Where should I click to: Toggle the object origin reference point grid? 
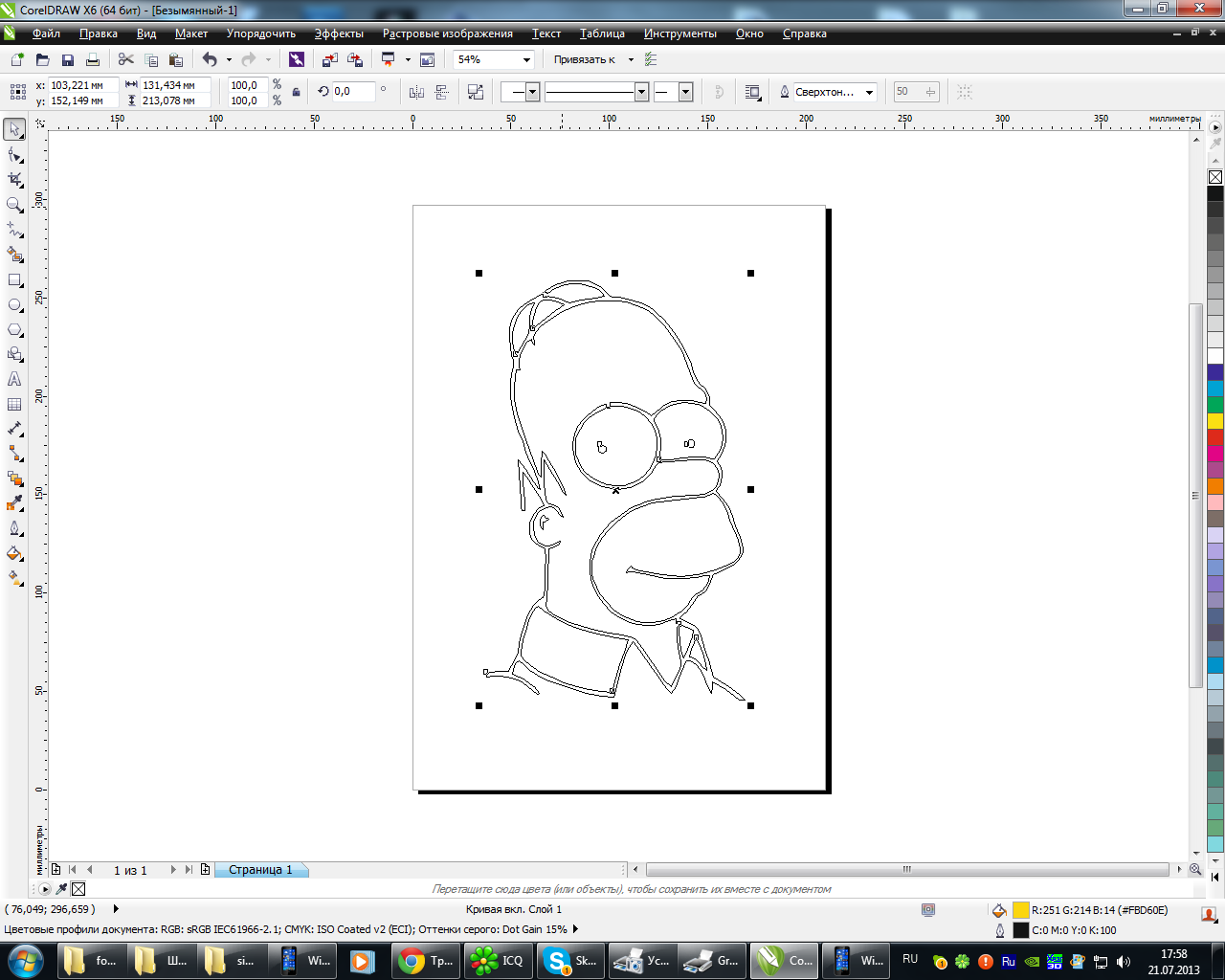(17, 92)
